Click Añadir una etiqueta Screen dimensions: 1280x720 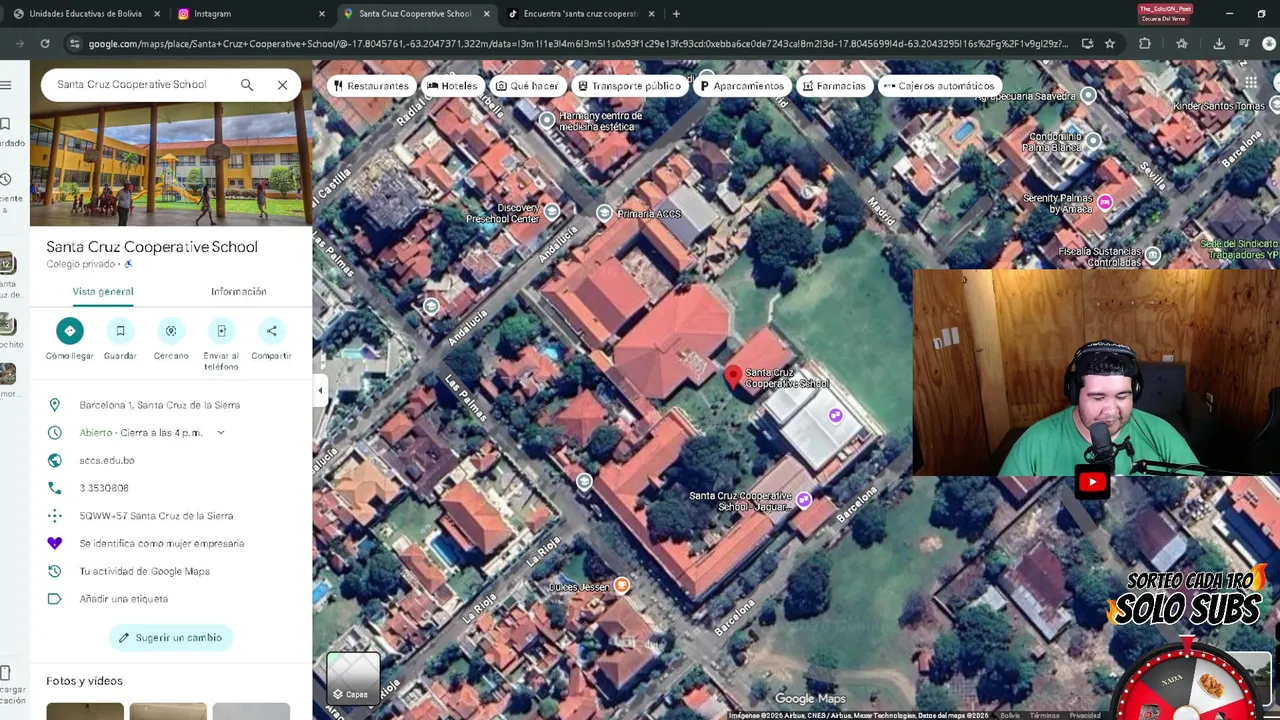[124, 599]
